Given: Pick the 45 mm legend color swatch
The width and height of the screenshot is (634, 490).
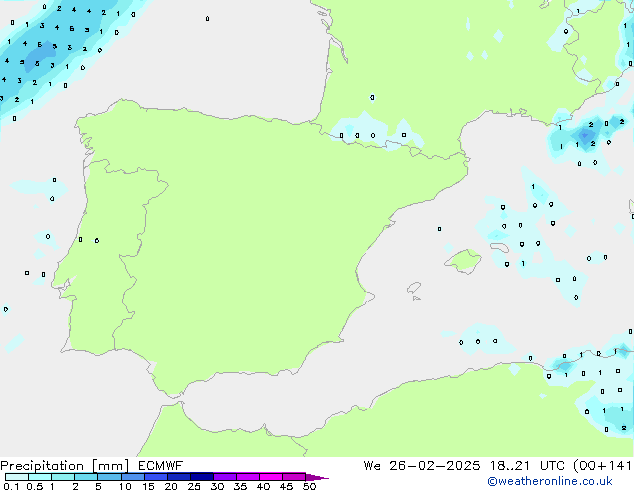Looking at the screenshot, I should pos(294,477).
